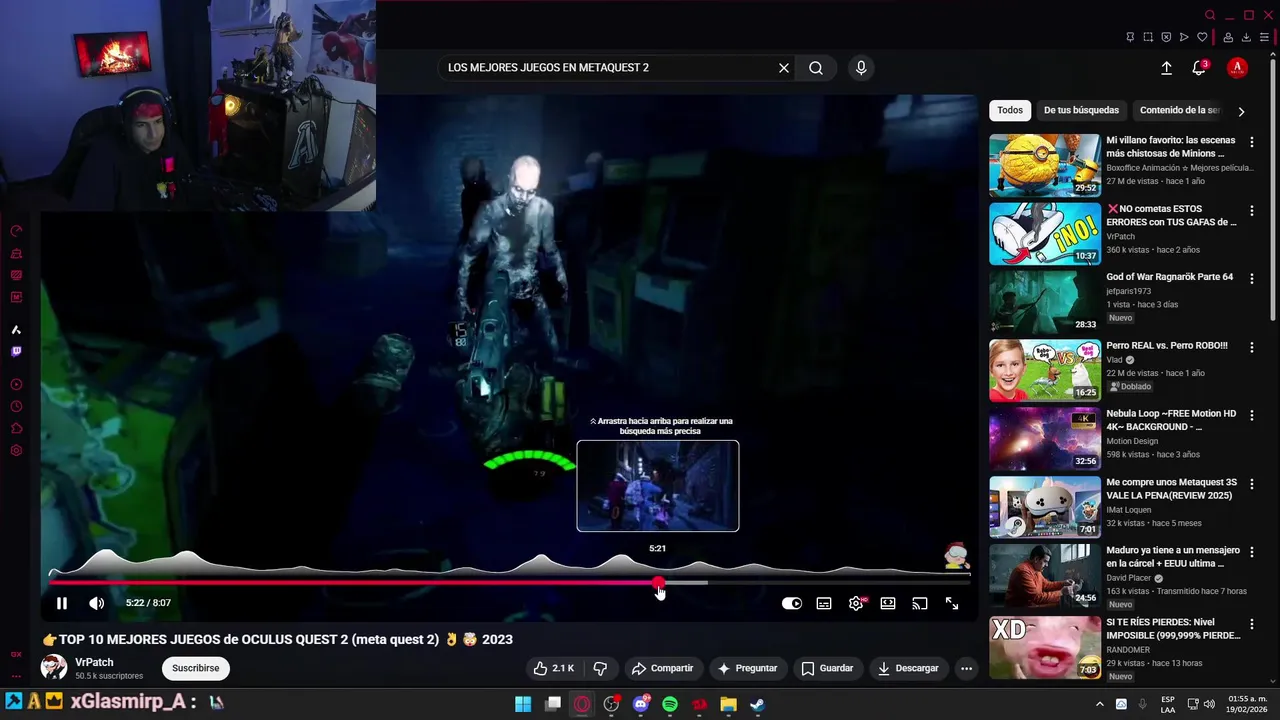
Task: Open the VrPatch channel name link
Action: click(94, 662)
